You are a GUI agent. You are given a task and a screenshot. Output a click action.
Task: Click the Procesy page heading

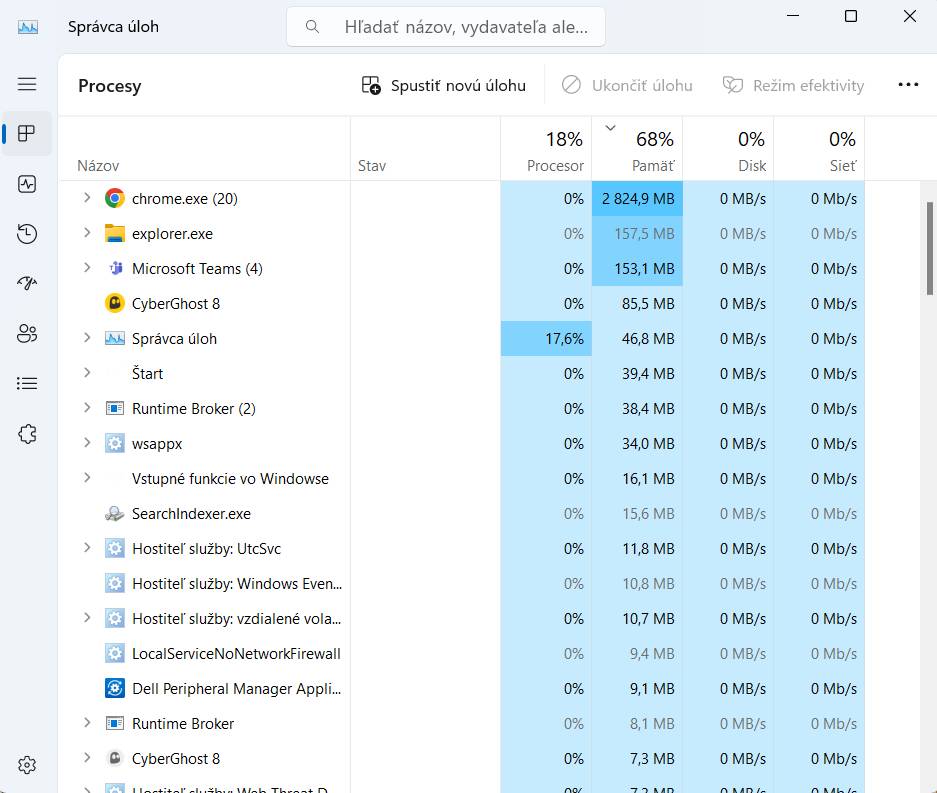click(x=109, y=86)
